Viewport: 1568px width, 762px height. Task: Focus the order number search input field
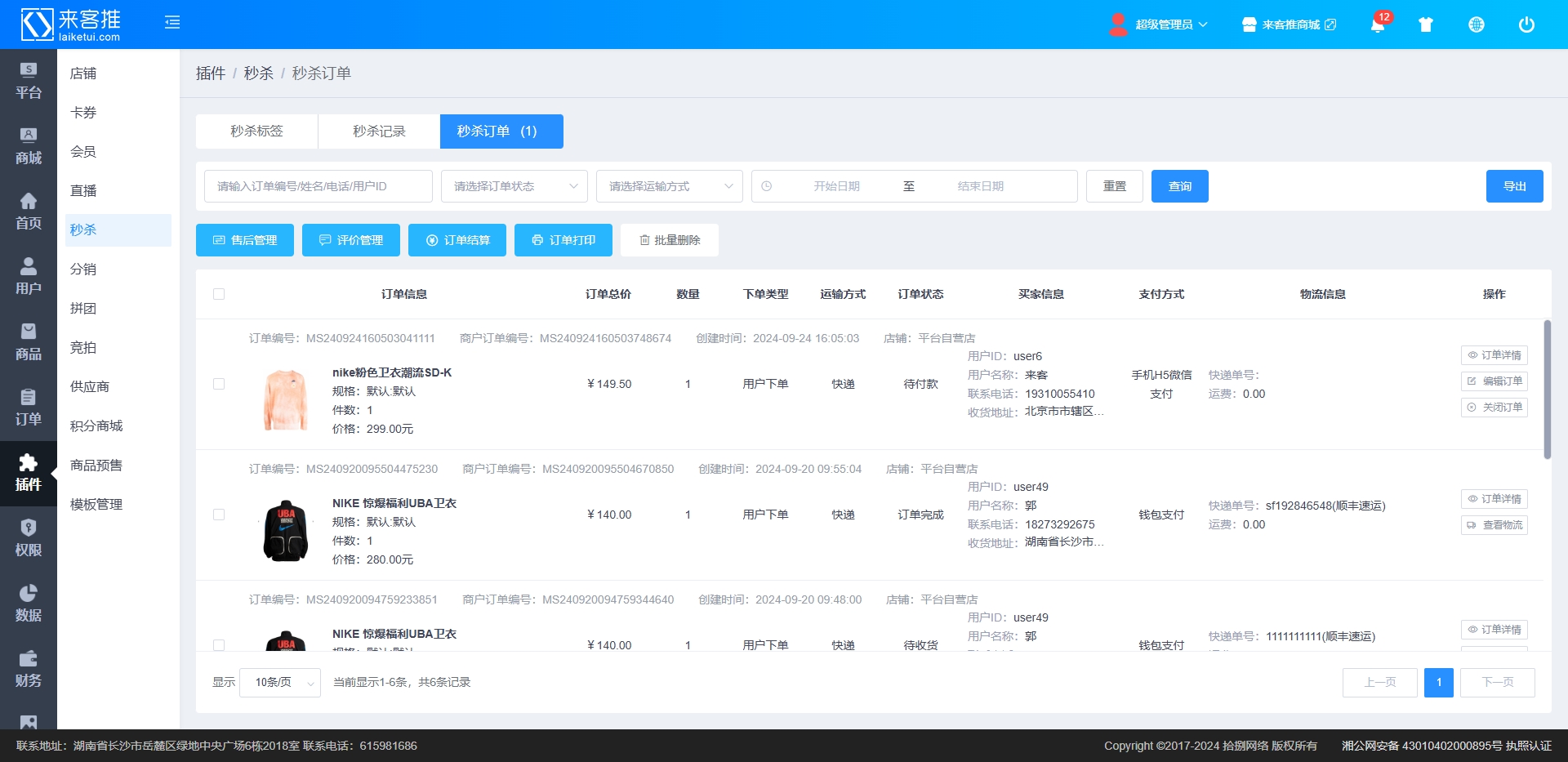coord(318,186)
